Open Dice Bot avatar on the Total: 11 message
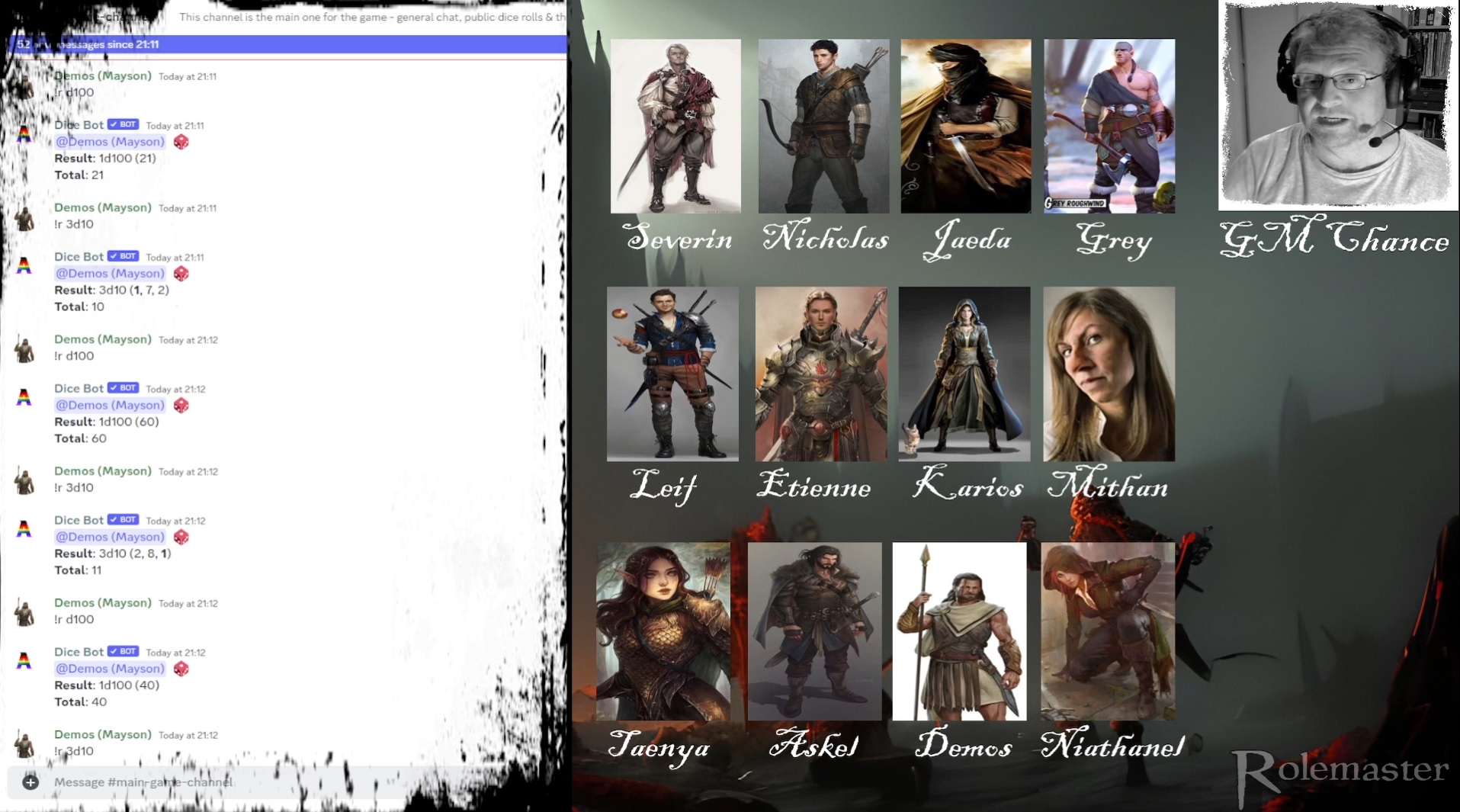The image size is (1460, 812). pos(24,530)
